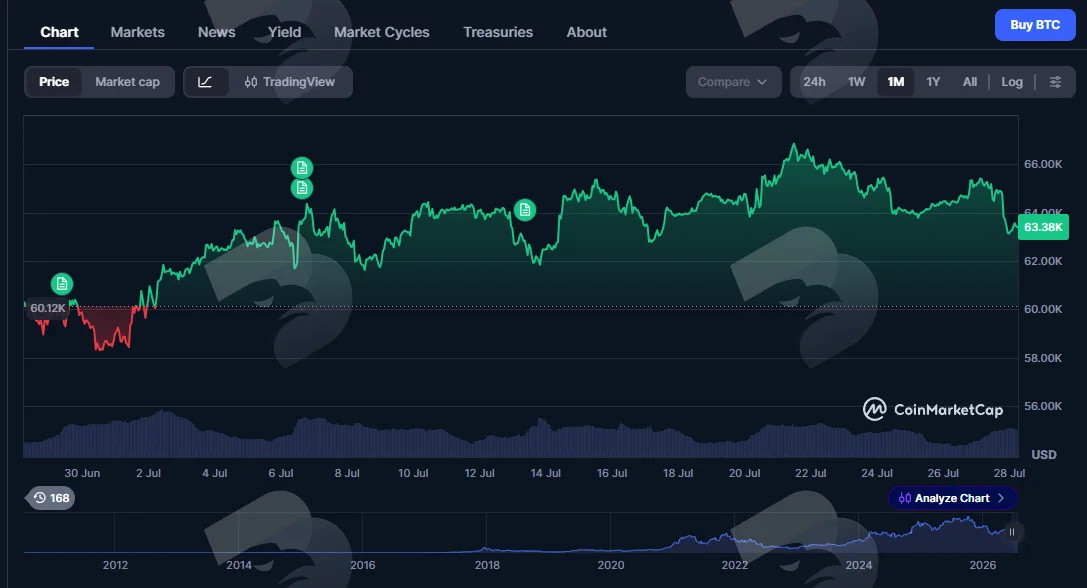Viewport: 1087px width, 588px height.
Task: Click the news marker near 30 Jun
Action: (x=62, y=284)
